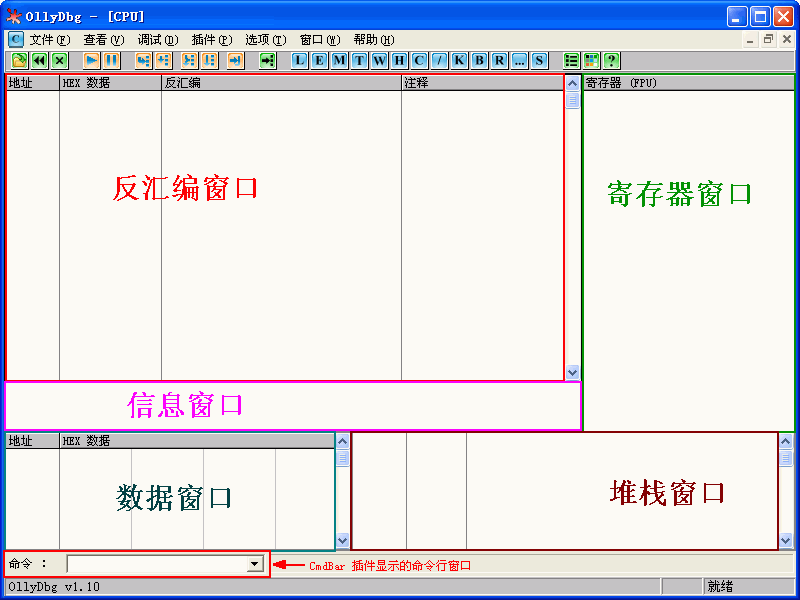The image size is (800, 600).
Task: Click the 地址 column header in disassembly pane
Action: click(33, 83)
